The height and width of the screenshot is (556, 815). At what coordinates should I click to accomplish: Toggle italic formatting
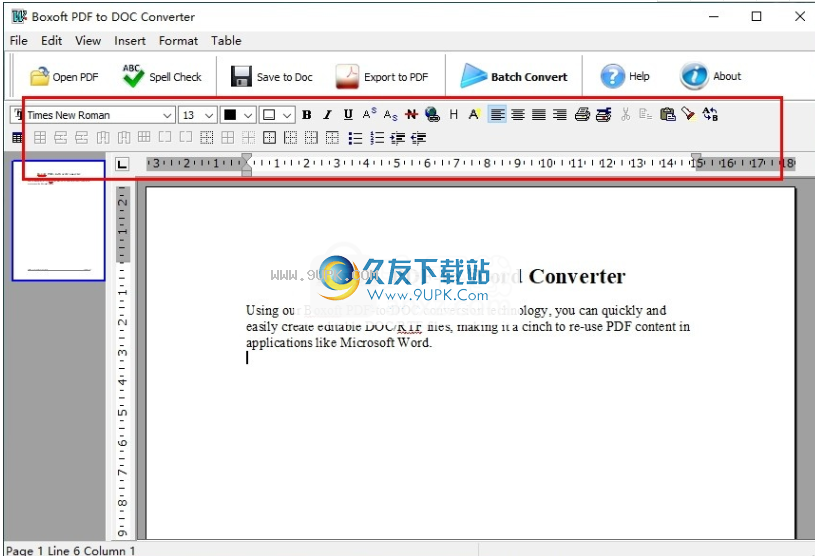327,115
